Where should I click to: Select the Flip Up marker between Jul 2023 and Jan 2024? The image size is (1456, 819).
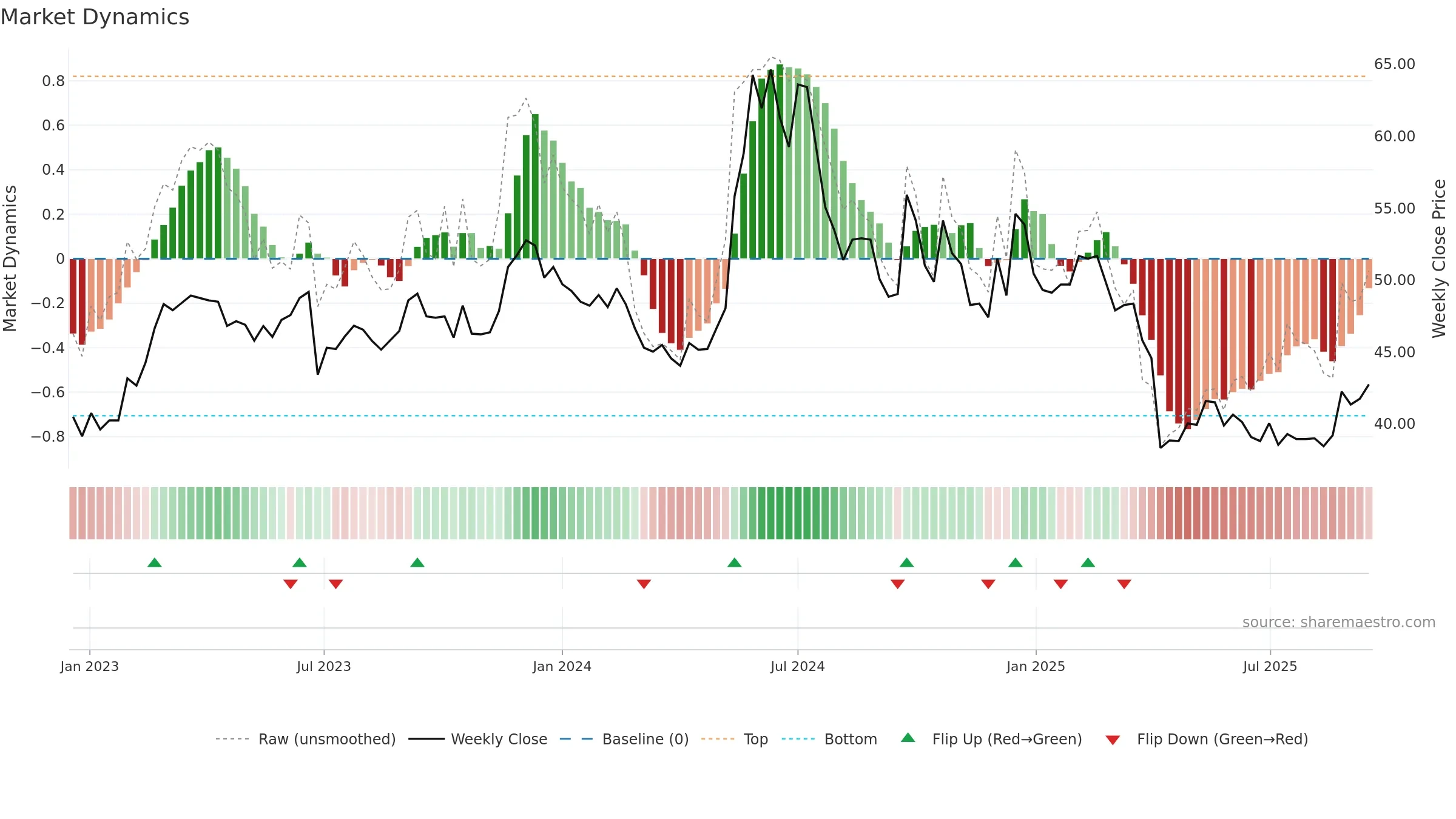coord(417,562)
